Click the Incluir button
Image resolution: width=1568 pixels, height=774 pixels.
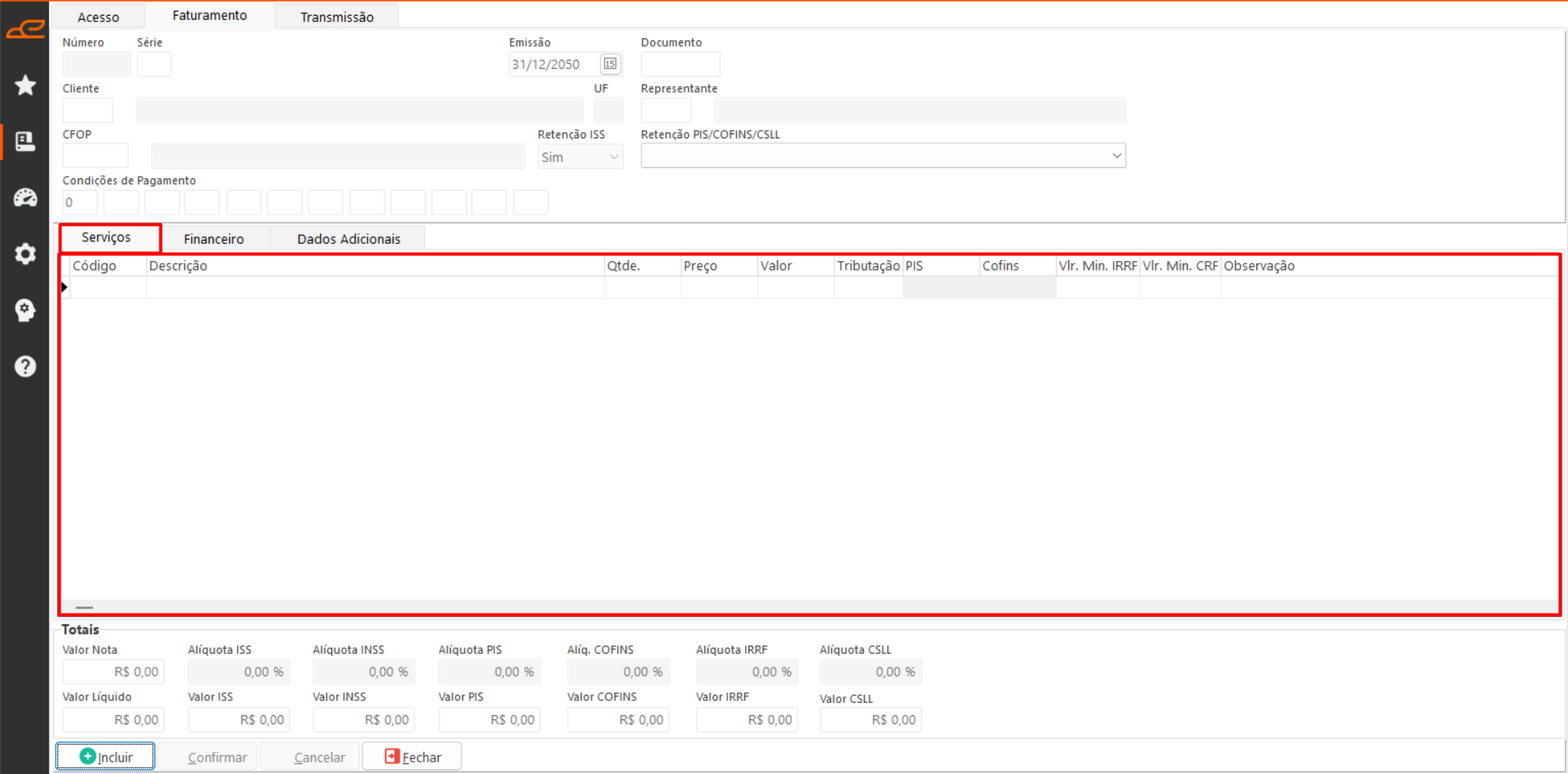[106, 757]
